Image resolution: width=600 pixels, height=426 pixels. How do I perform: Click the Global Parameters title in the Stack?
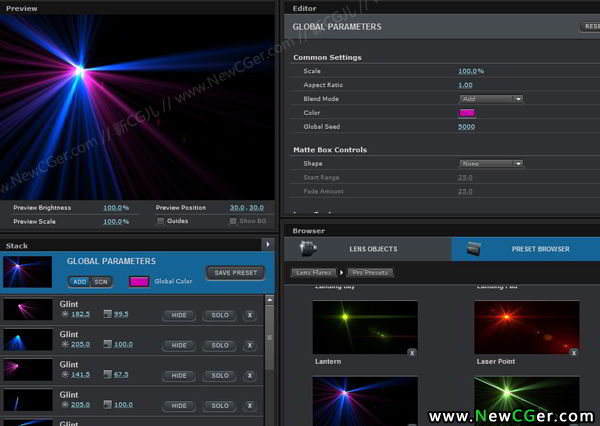click(x=111, y=261)
